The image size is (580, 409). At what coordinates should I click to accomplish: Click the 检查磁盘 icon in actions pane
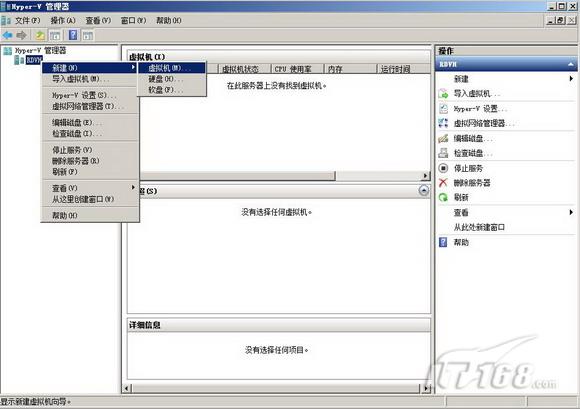pos(443,153)
